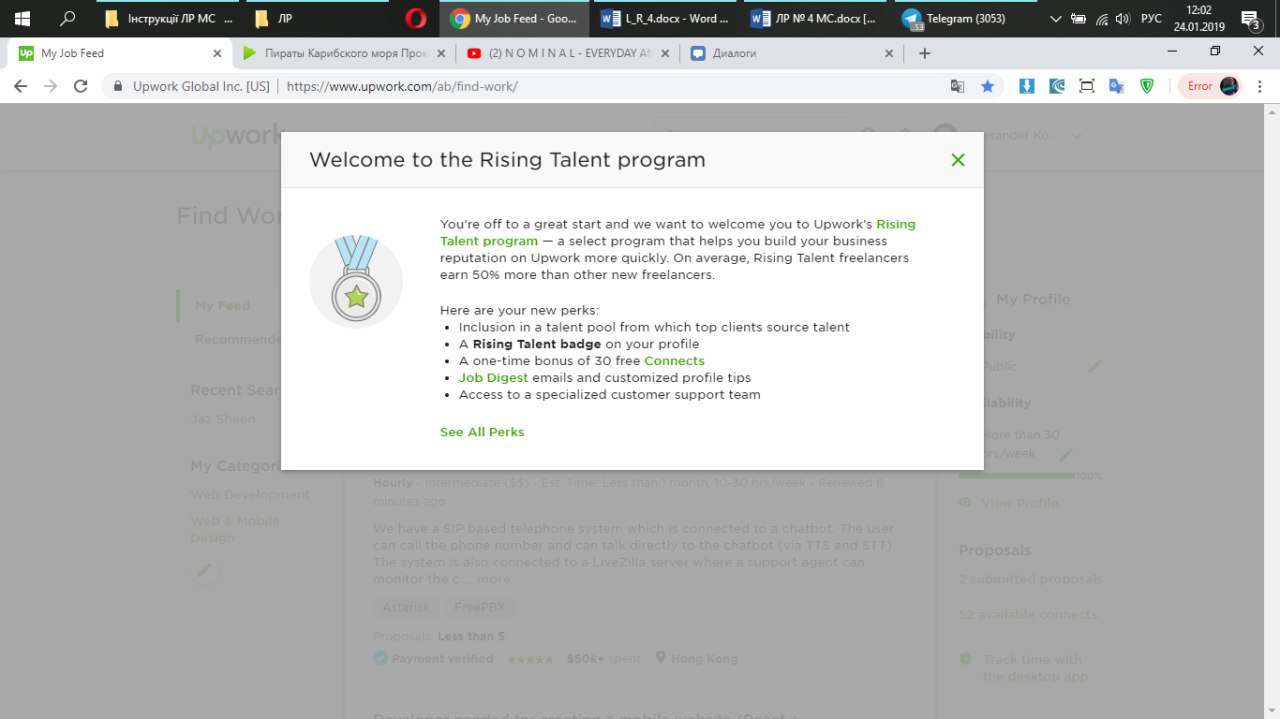Open the green Connects link
The width and height of the screenshot is (1280, 719).
674,361
